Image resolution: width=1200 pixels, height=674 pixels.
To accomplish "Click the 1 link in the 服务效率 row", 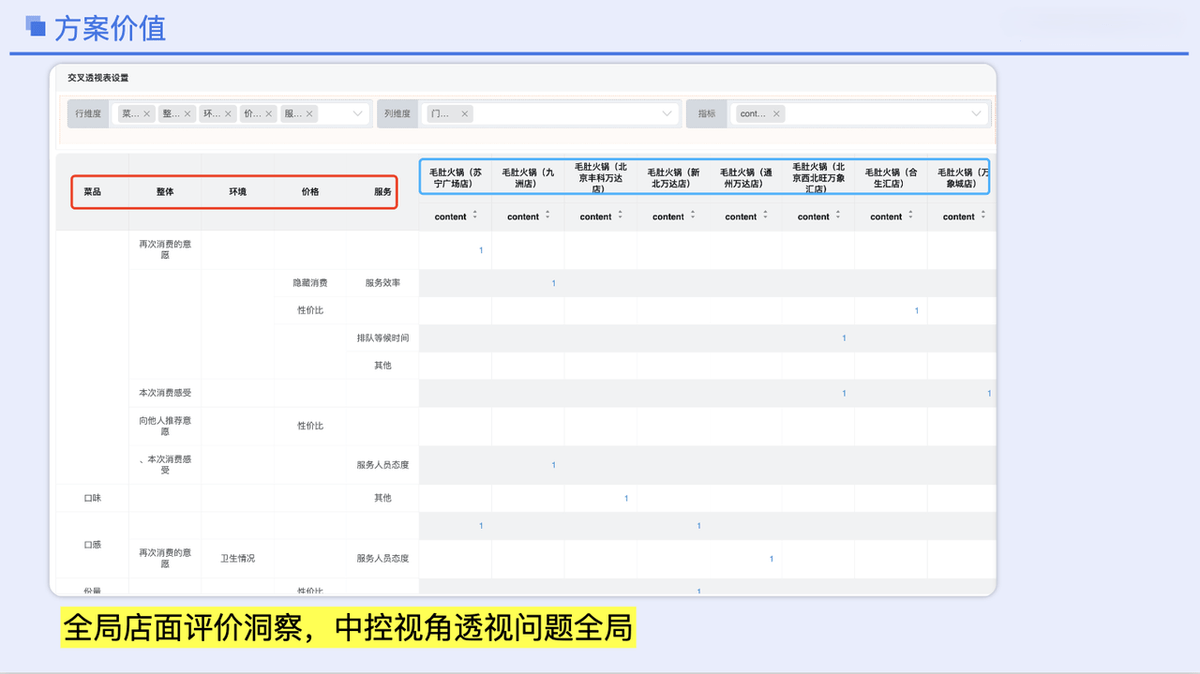I will coord(553,283).
